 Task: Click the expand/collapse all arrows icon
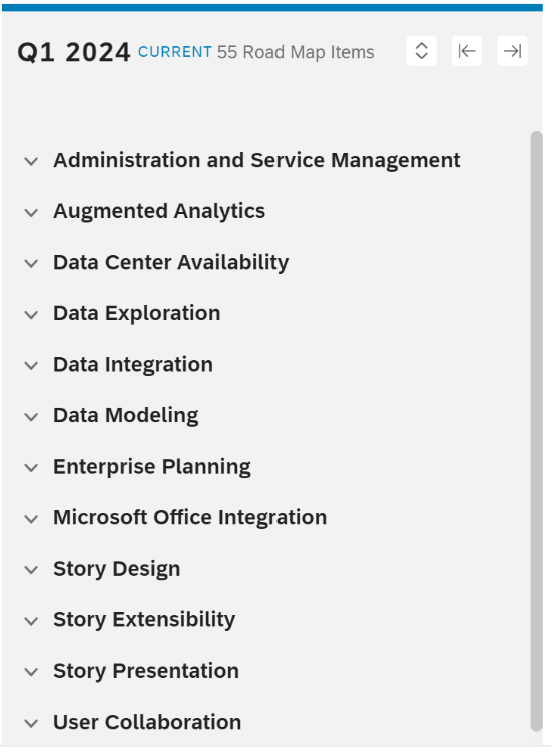pyautogui.click(x=422, y=51)
